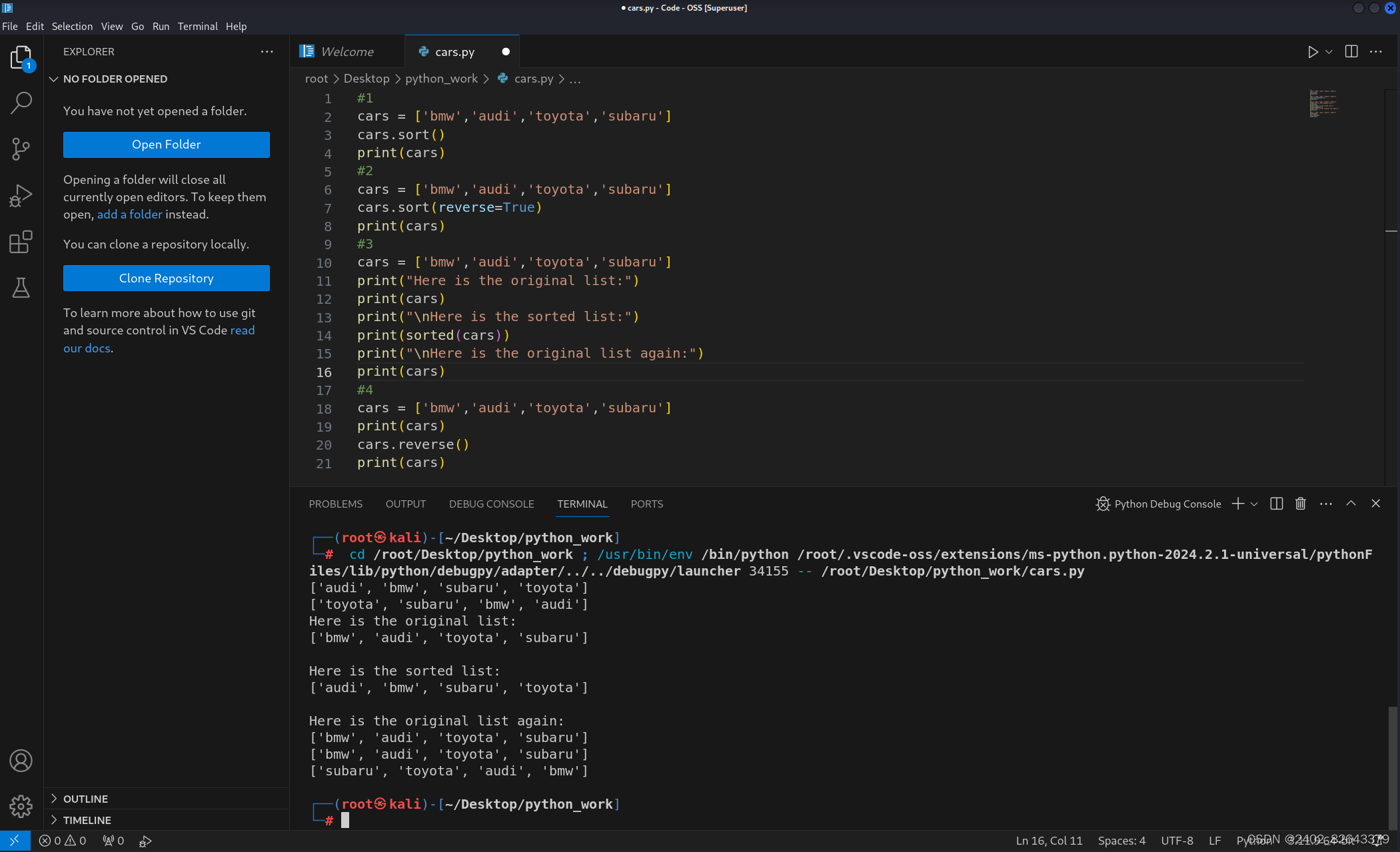Open the Accounts icon
Screen dimensions: 1400x852
tap(21, 761)
